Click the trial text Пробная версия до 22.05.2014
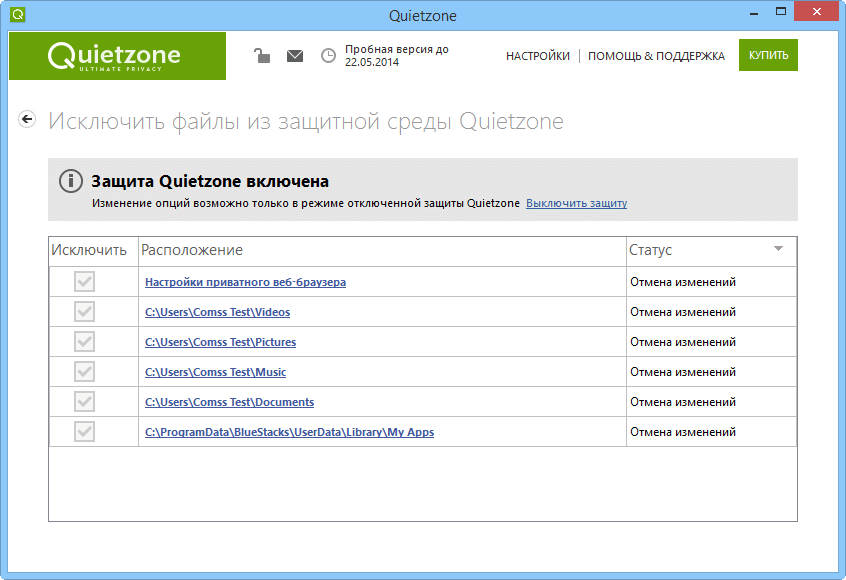 397,56
